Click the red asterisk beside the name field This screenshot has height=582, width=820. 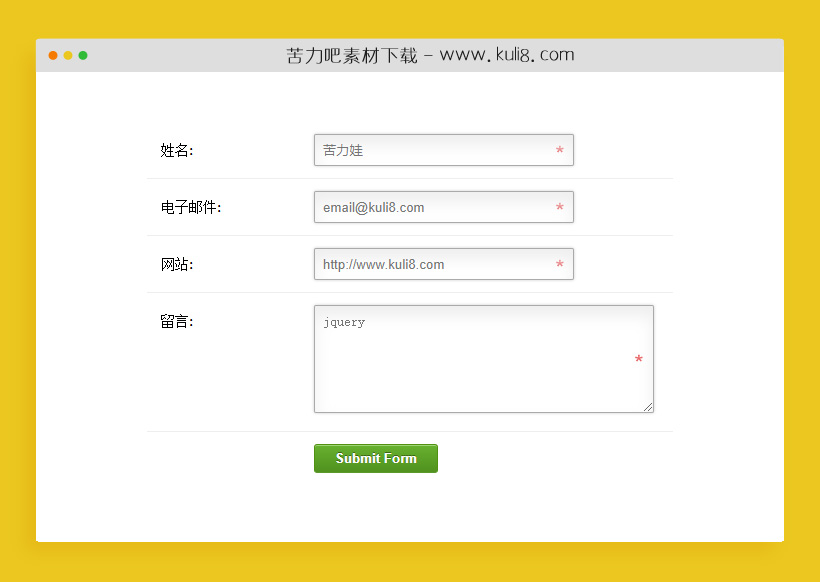560,151
